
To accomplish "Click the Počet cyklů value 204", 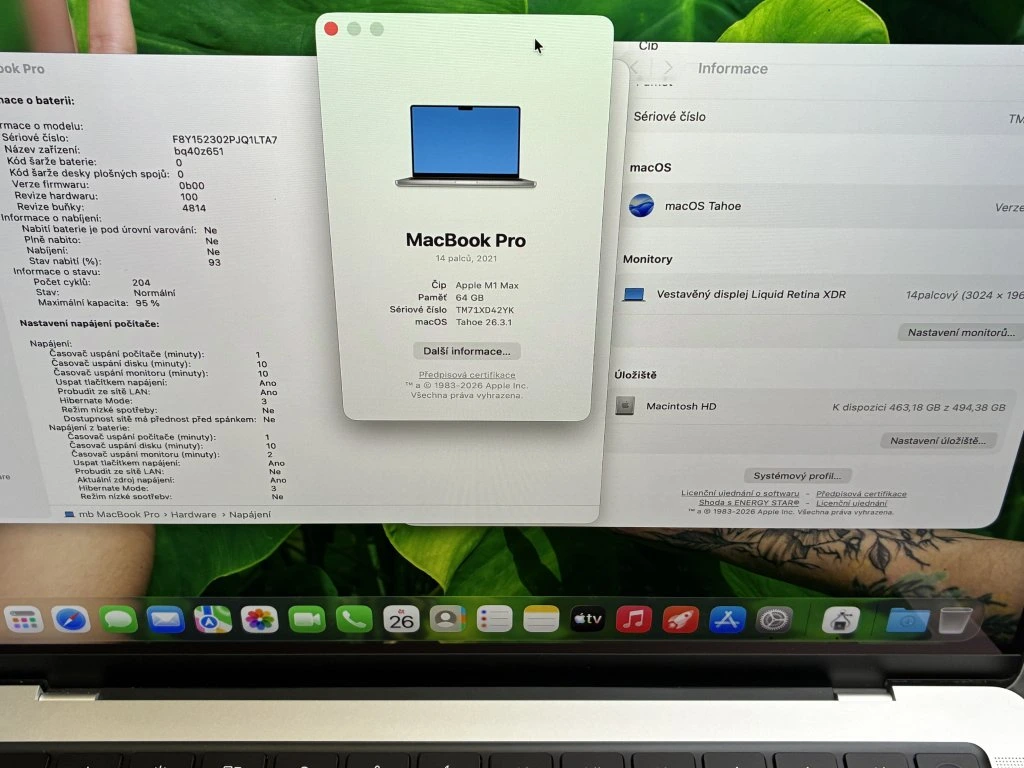I will point(141,283).
